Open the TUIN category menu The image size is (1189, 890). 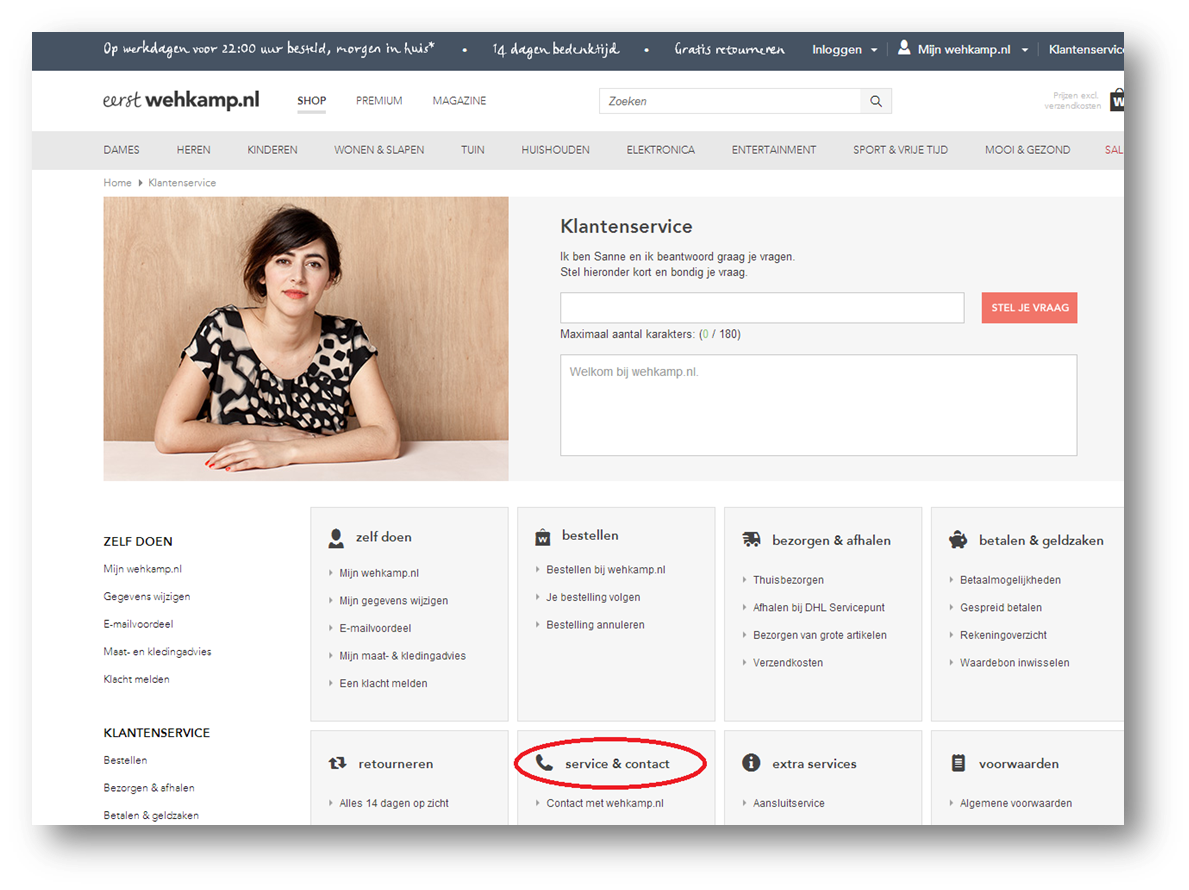pyautogui.click(x=472, y=150)
